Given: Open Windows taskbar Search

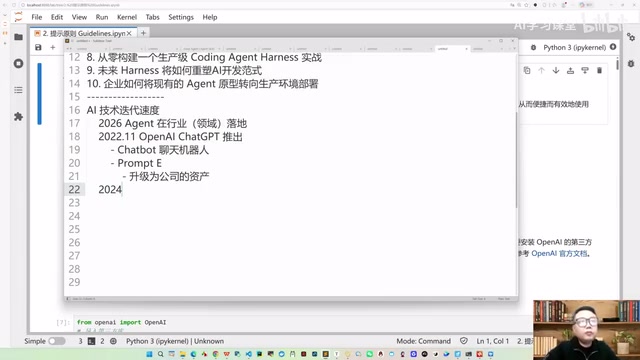Looking at the screenshot, I should [160, 354].
